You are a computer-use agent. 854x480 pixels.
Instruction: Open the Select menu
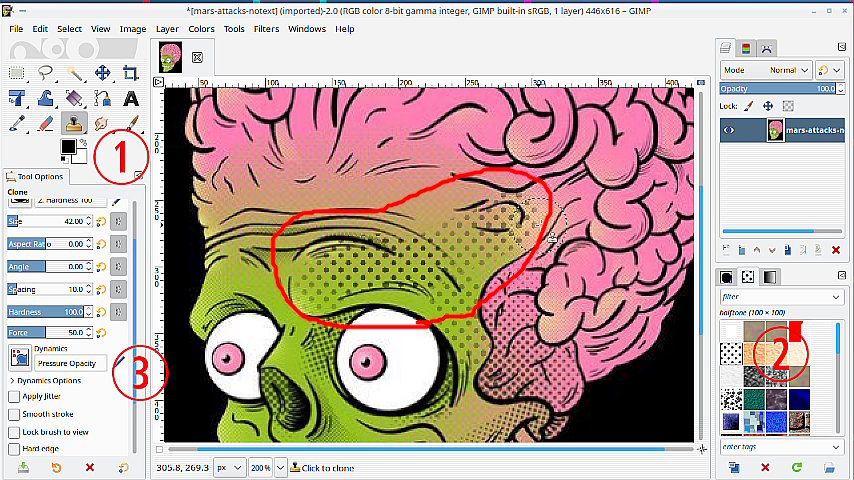tap(69, 29)
